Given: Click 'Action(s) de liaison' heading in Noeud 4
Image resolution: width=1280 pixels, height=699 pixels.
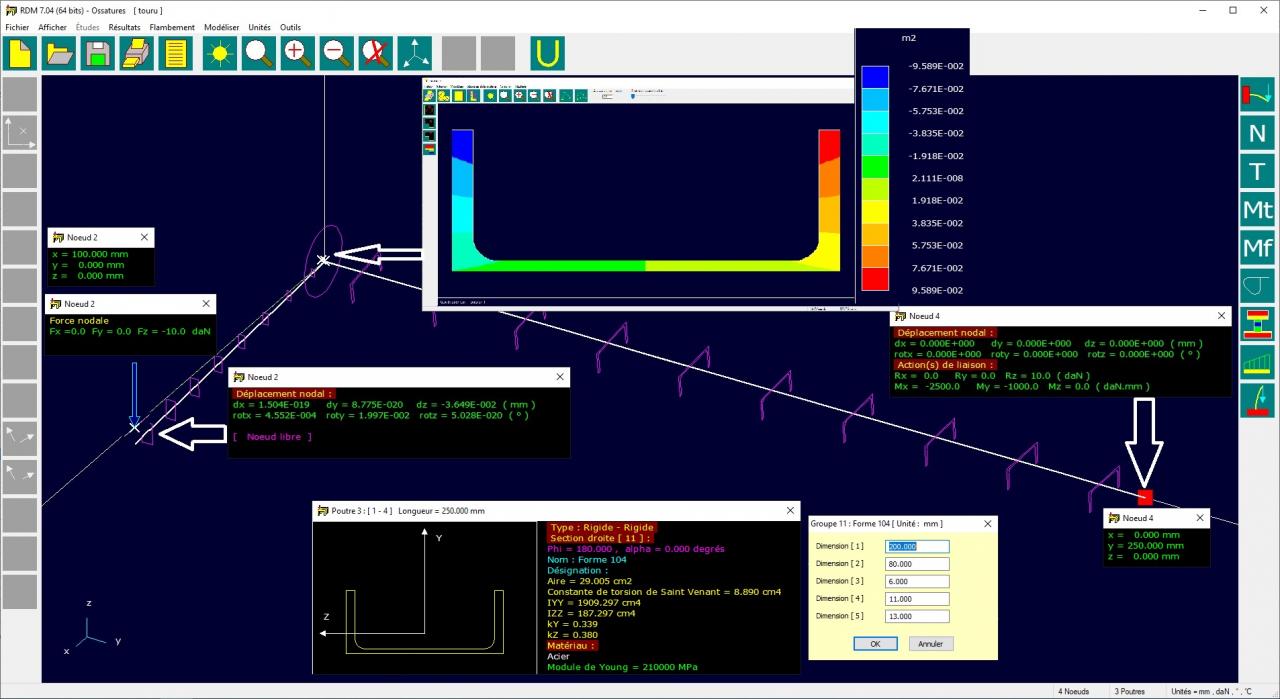Looking at the screenshot, I should coord(945,365).
